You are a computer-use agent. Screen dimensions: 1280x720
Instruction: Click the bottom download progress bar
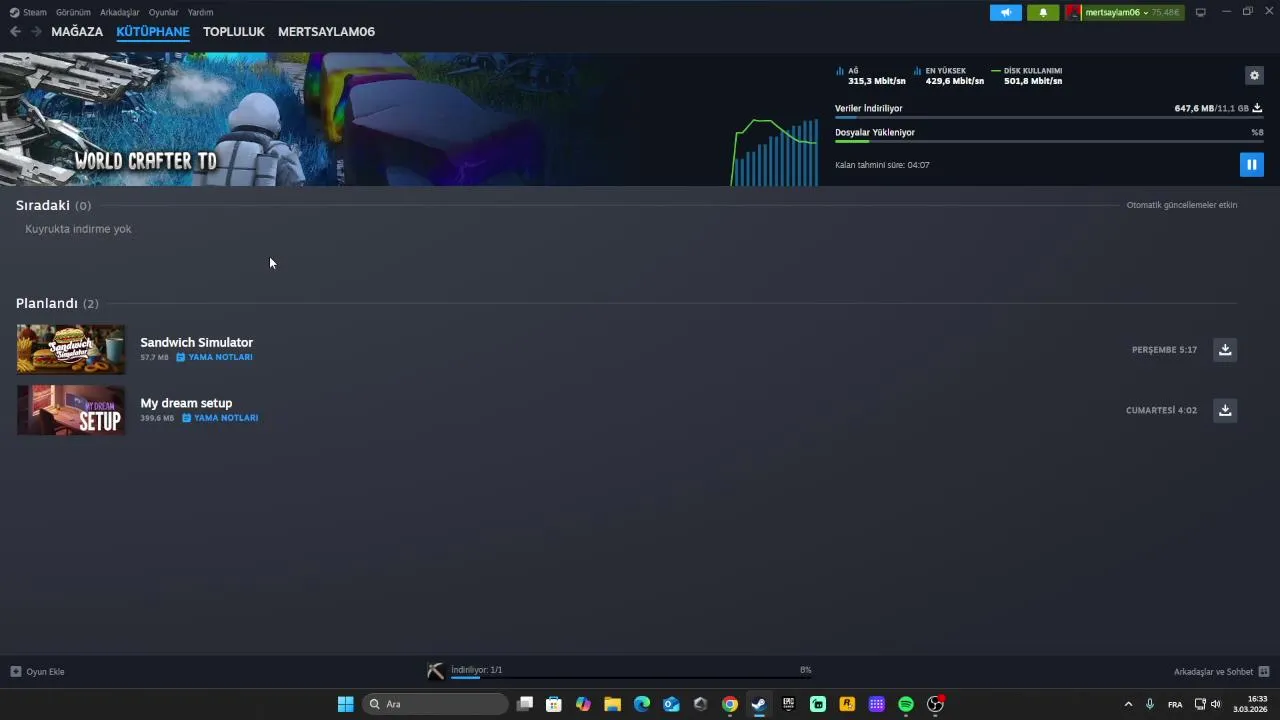coord(631,677)
